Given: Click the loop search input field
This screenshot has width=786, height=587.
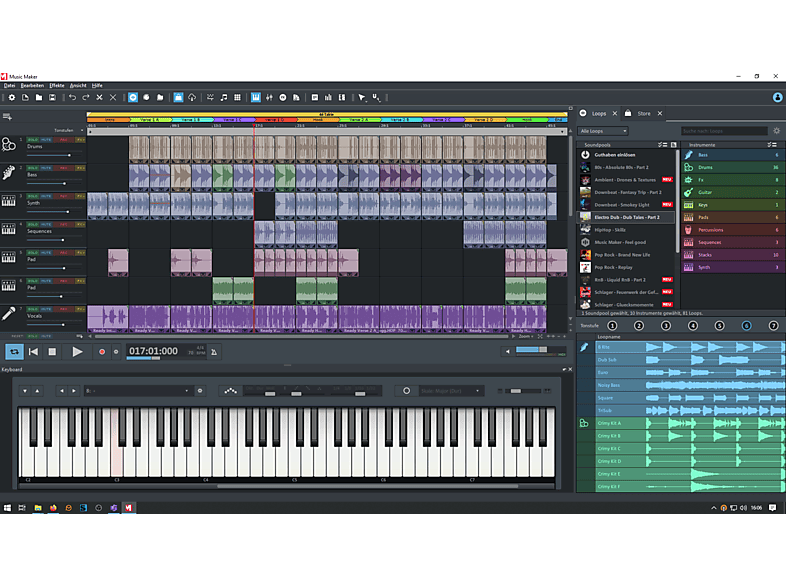Looking at the screenshot, I should tap(724, 131).
